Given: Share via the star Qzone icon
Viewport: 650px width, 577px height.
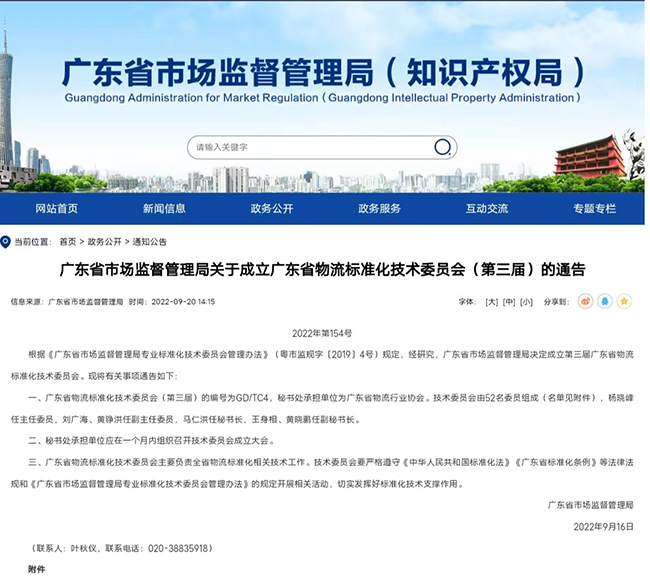Looking at the screenshot, I should coord(623,301).
